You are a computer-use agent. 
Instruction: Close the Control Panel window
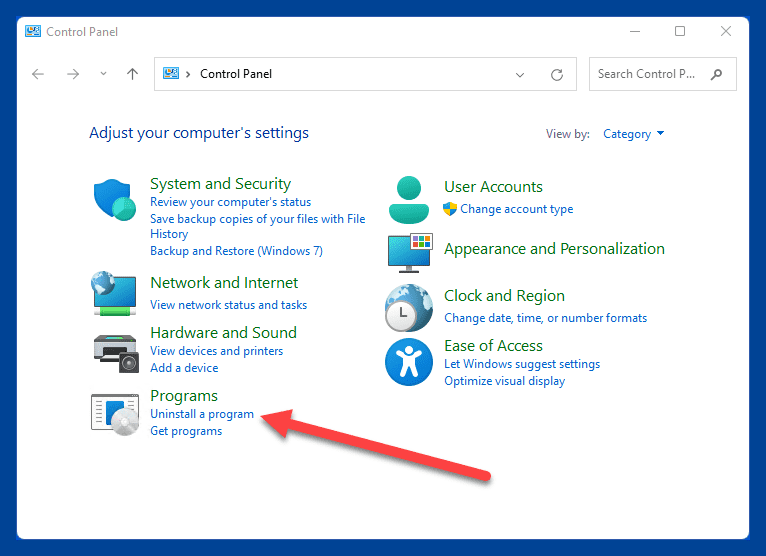[726, 31]
